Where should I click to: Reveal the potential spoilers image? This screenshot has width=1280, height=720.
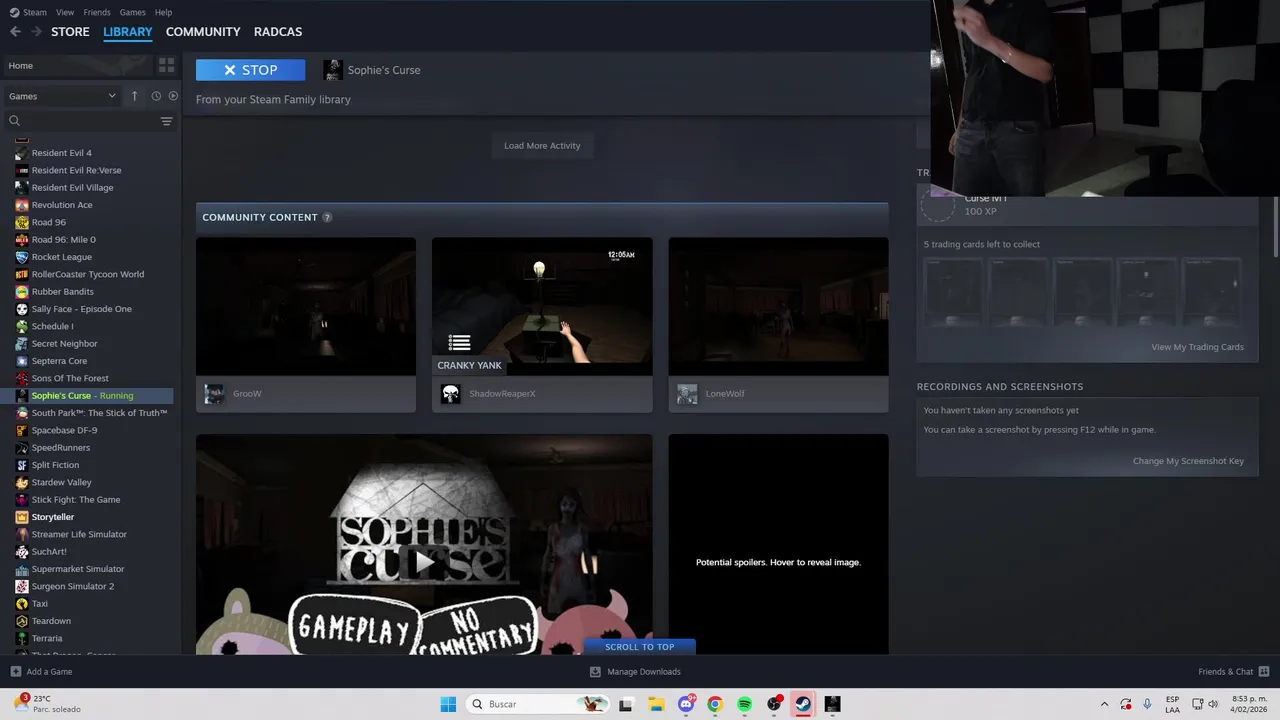coord(778,545)
